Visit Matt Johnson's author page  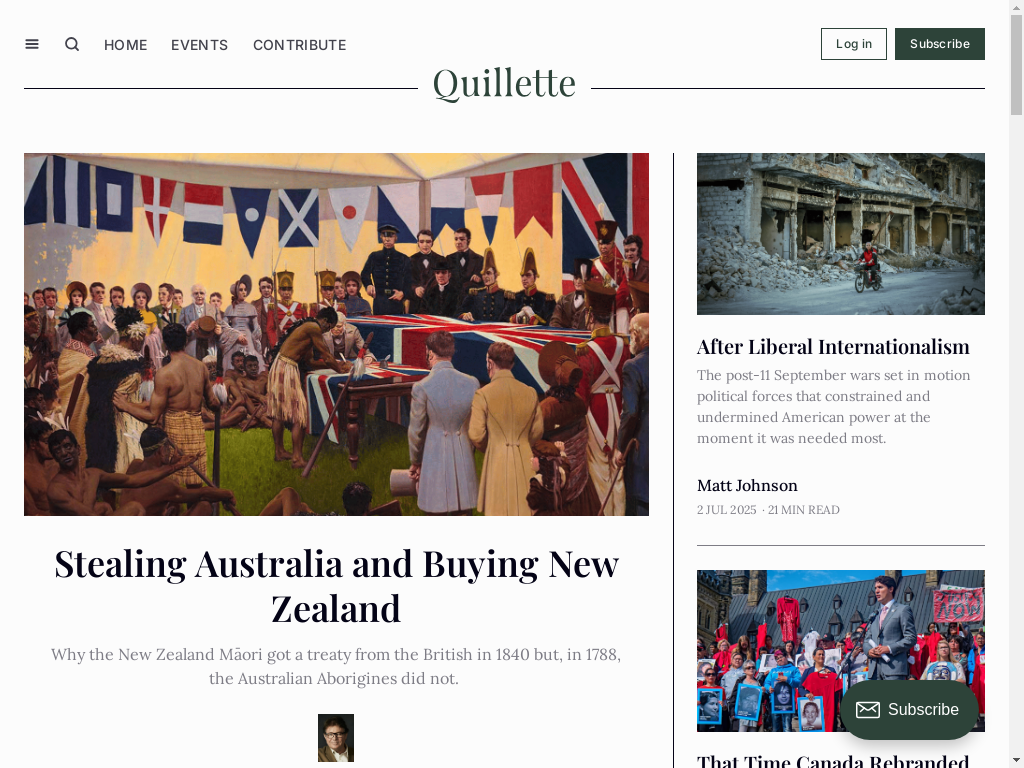(747, 486)
